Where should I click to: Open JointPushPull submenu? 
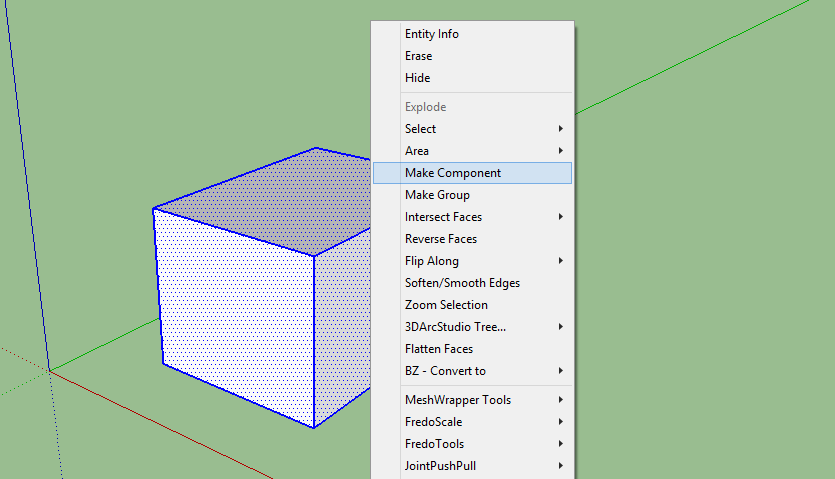point(472,466)
